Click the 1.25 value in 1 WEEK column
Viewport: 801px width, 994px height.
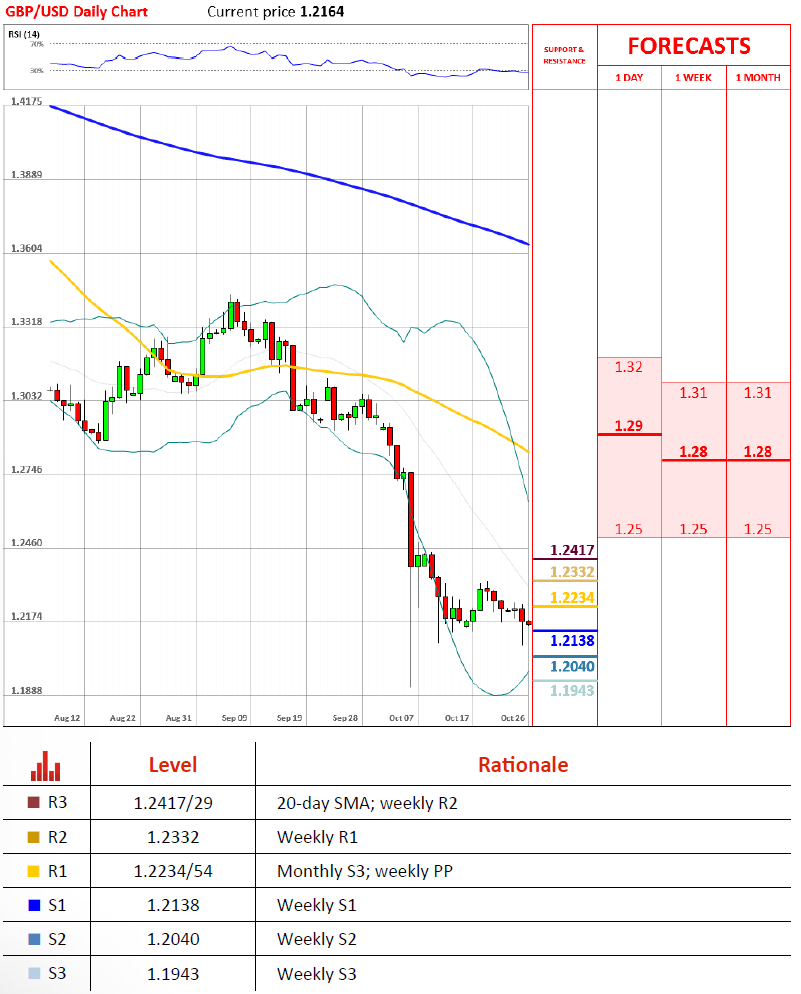[x=693, y=529]
